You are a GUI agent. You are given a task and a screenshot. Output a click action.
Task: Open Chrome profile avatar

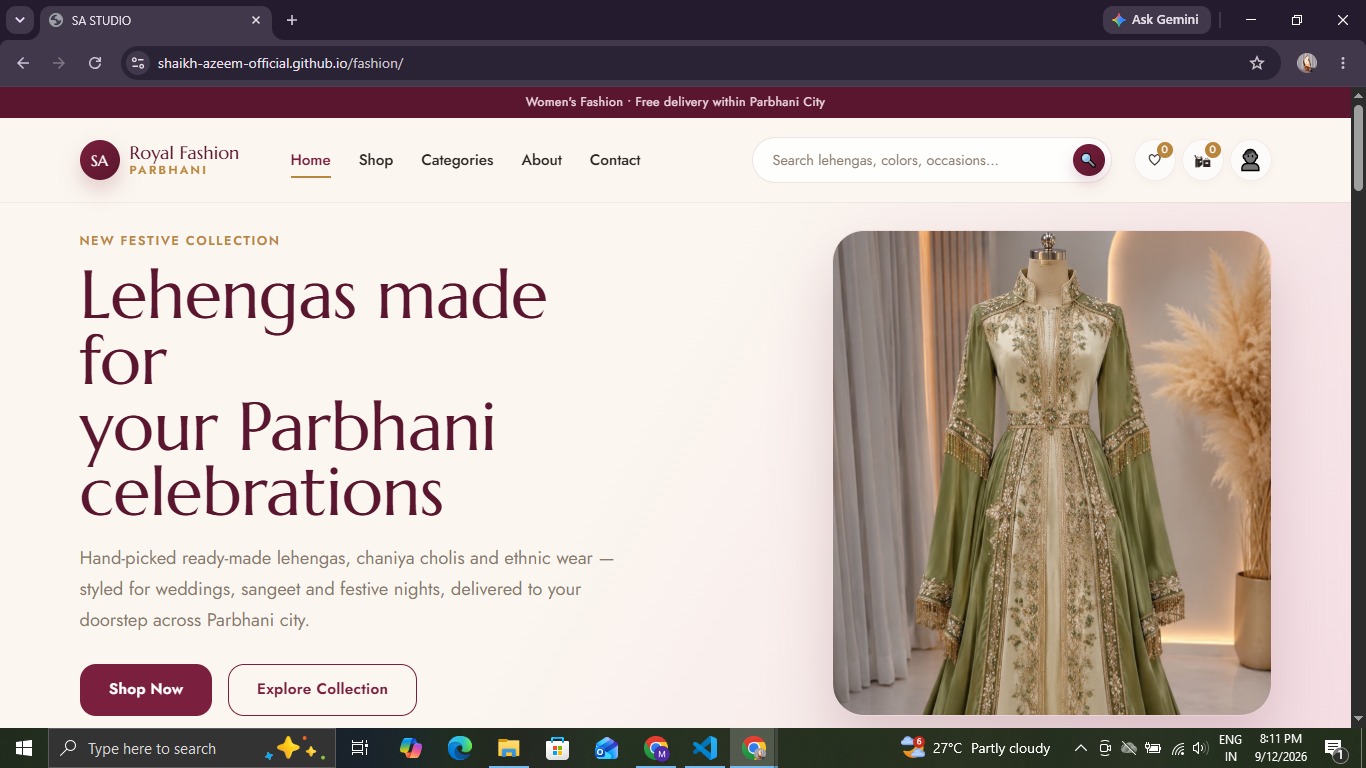1307,63
